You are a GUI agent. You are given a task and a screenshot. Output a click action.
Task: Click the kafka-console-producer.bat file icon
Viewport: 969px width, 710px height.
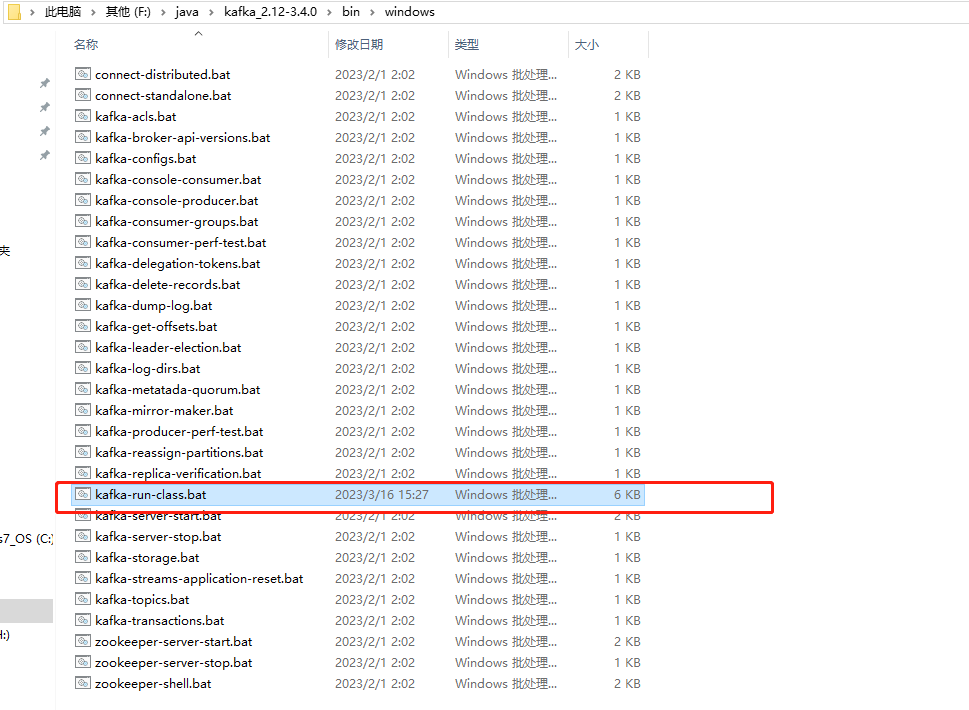[83, 200]
